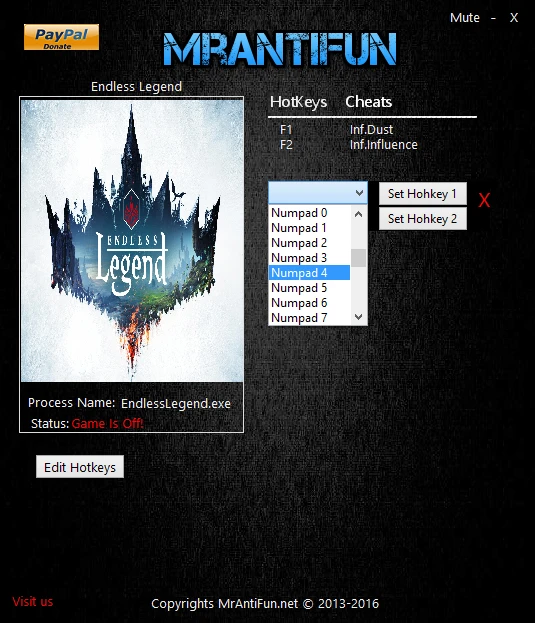Choose Numpad 3 in the dropdown list

[309, 258]
